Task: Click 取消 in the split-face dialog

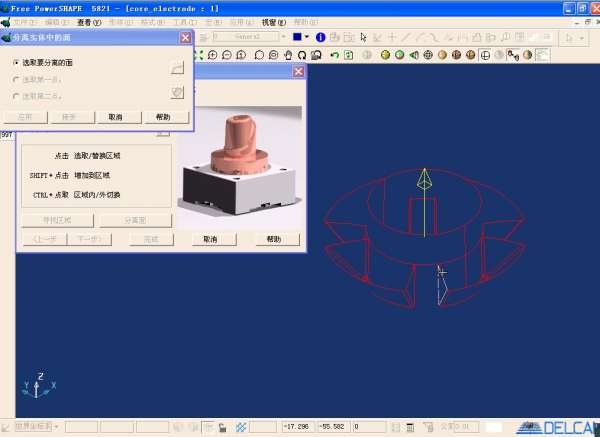Action: point(116,117)
